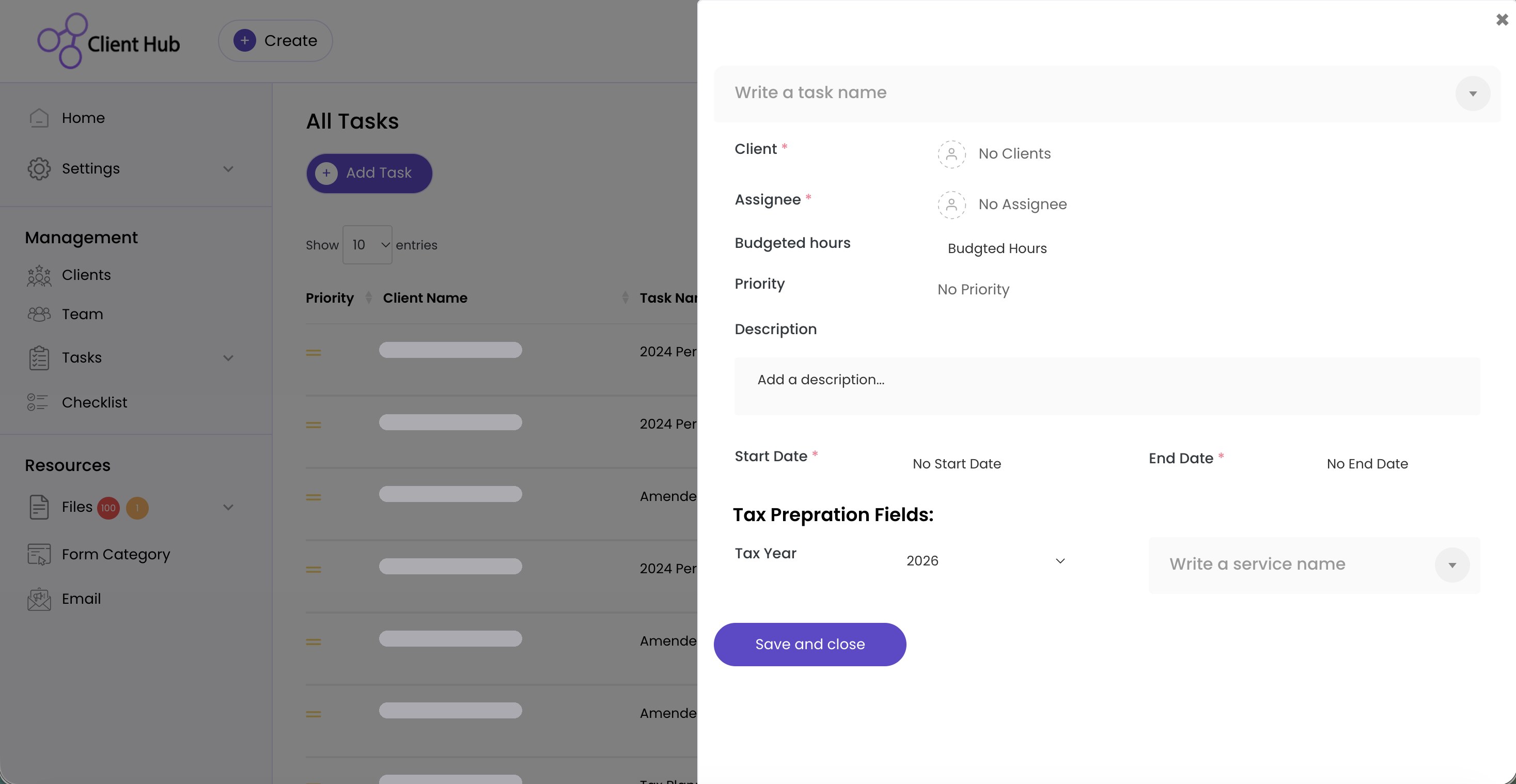Screen dimensions: 1516x784
Task: Sort table by Priority column
Action: click(x=338, y=298)
